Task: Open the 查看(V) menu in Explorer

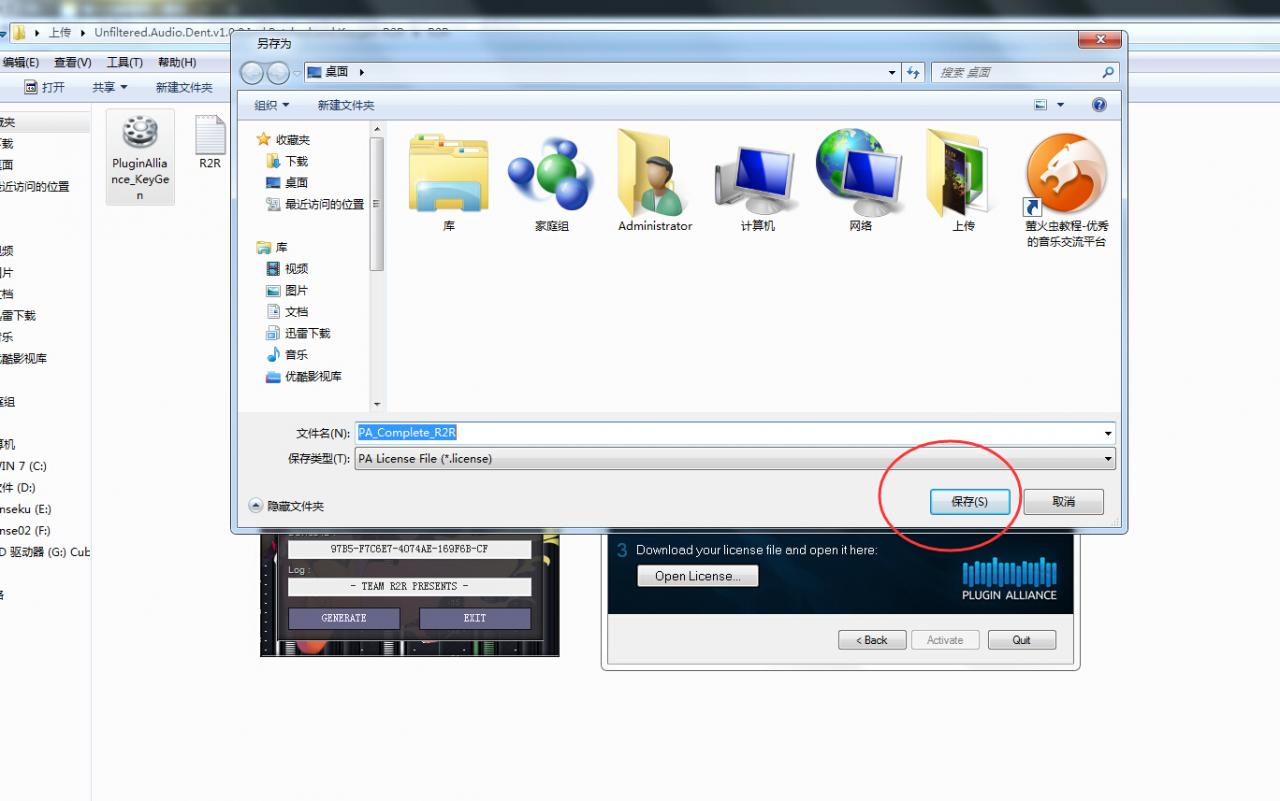Action: (73, 62)
